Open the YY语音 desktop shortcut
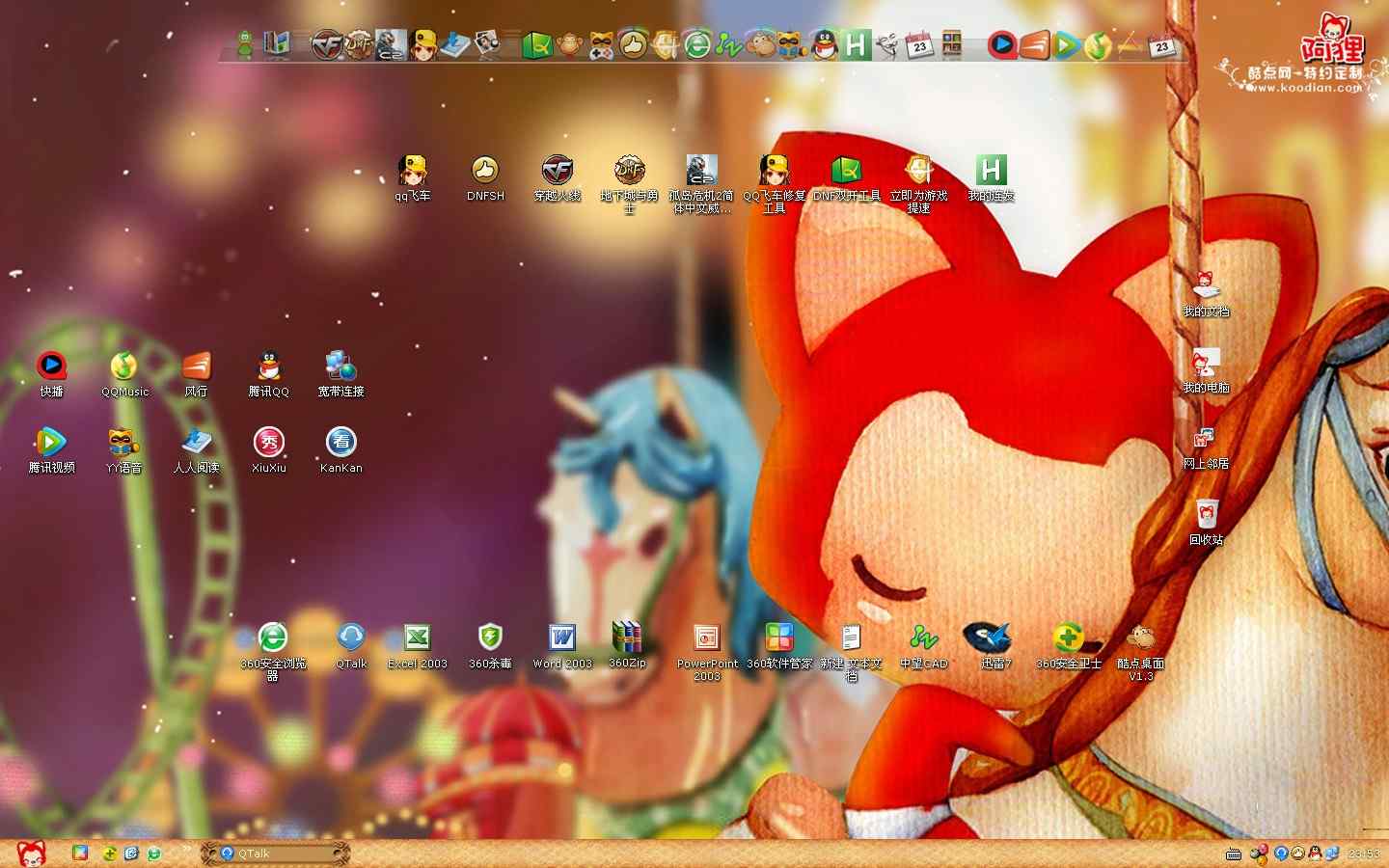This screenshot has width=1389, height=868. pos(123,450)
